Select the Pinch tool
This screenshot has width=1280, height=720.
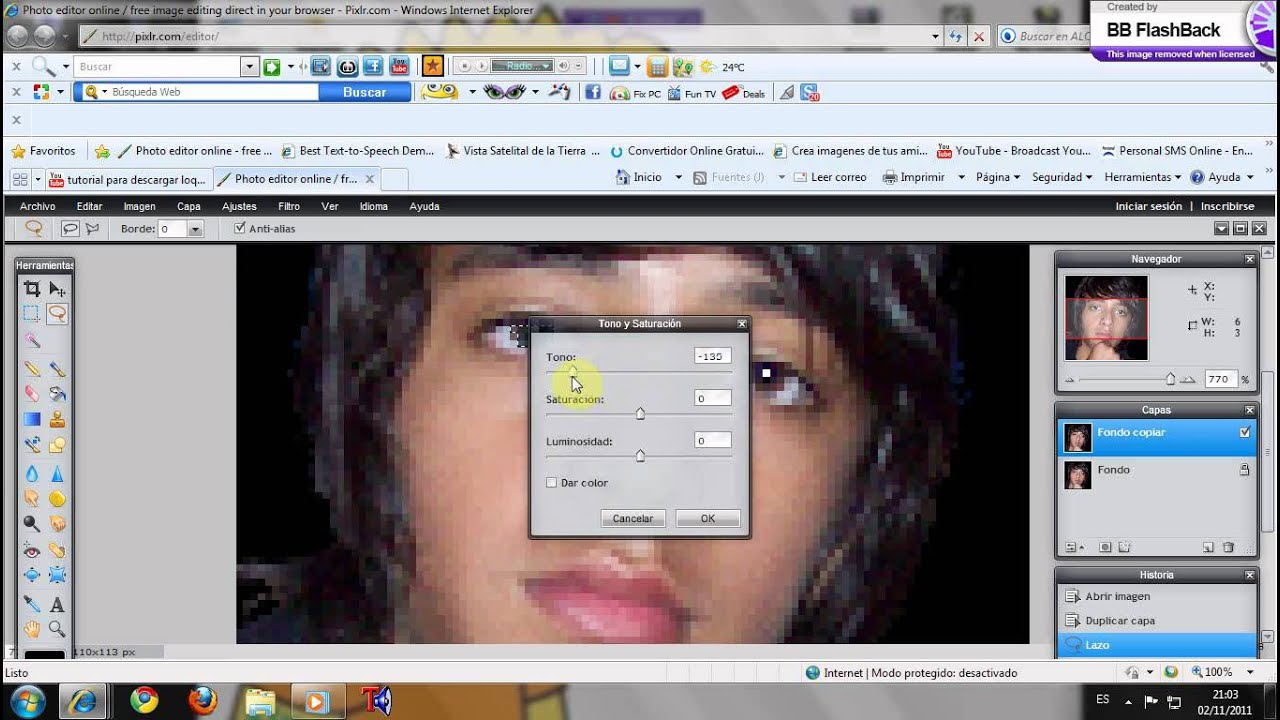tap(57, 575)
